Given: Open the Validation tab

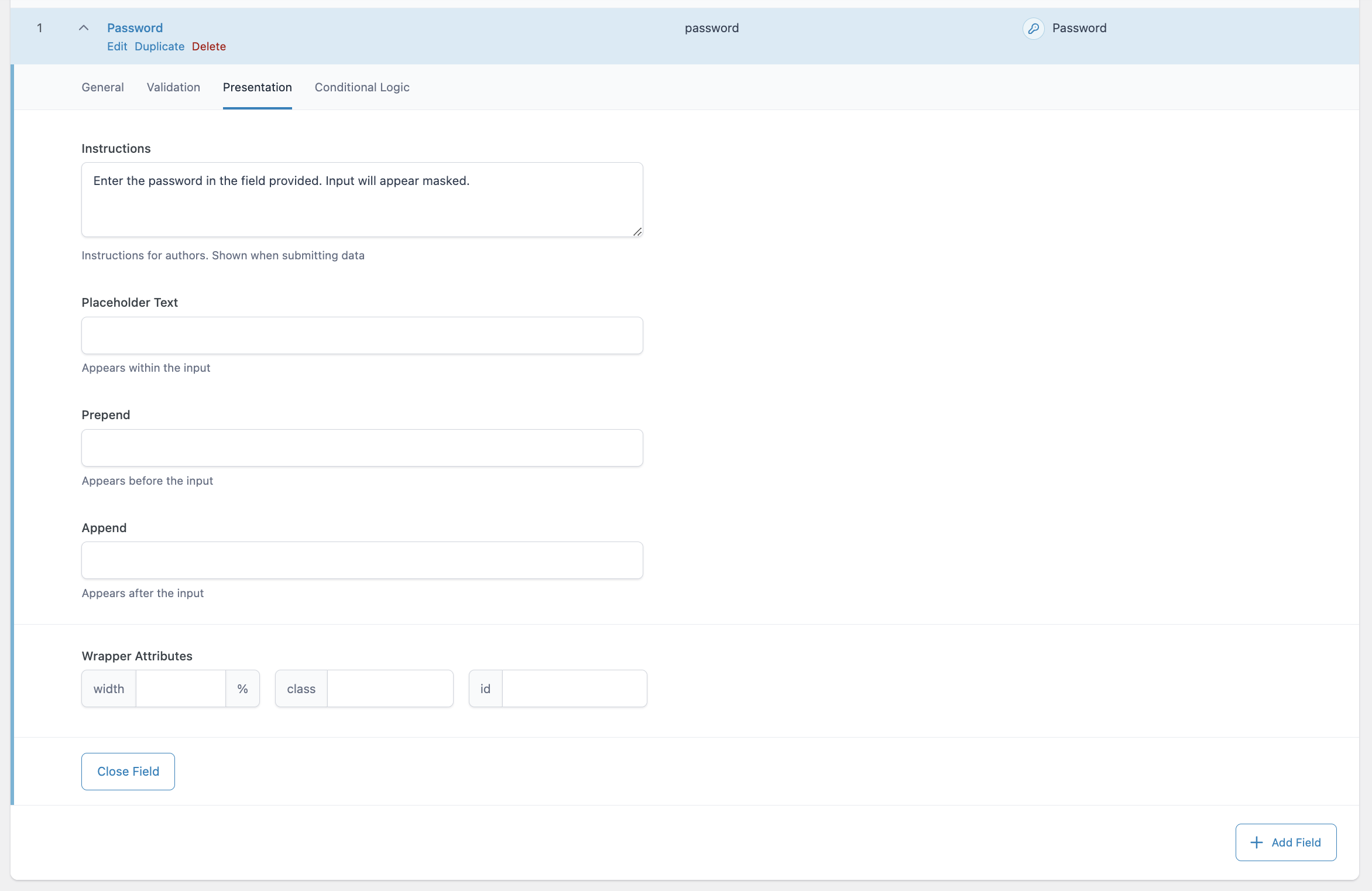Looking at the screenshot, I should click(173, 87).
